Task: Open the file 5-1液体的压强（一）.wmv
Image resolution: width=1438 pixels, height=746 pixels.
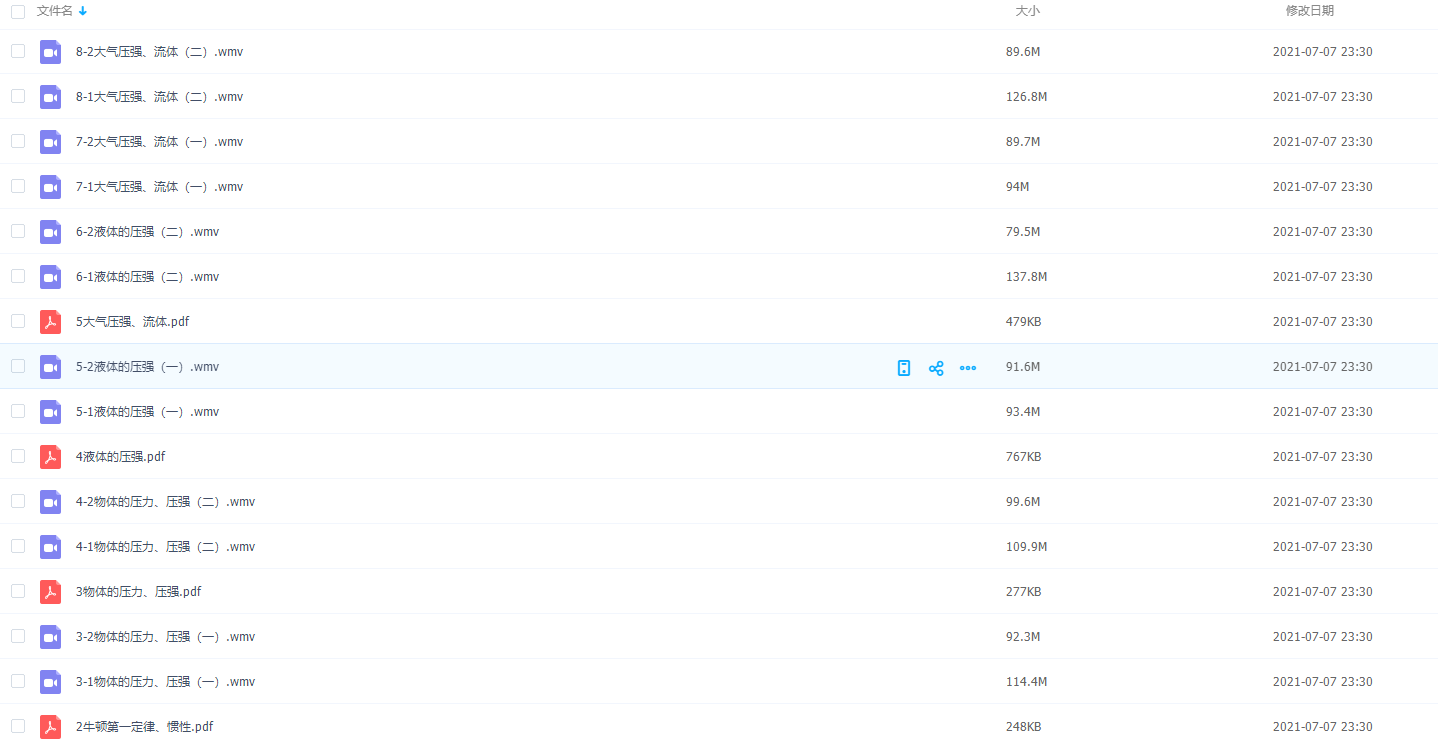Action: pyautogui.click(x=147, y=412)
